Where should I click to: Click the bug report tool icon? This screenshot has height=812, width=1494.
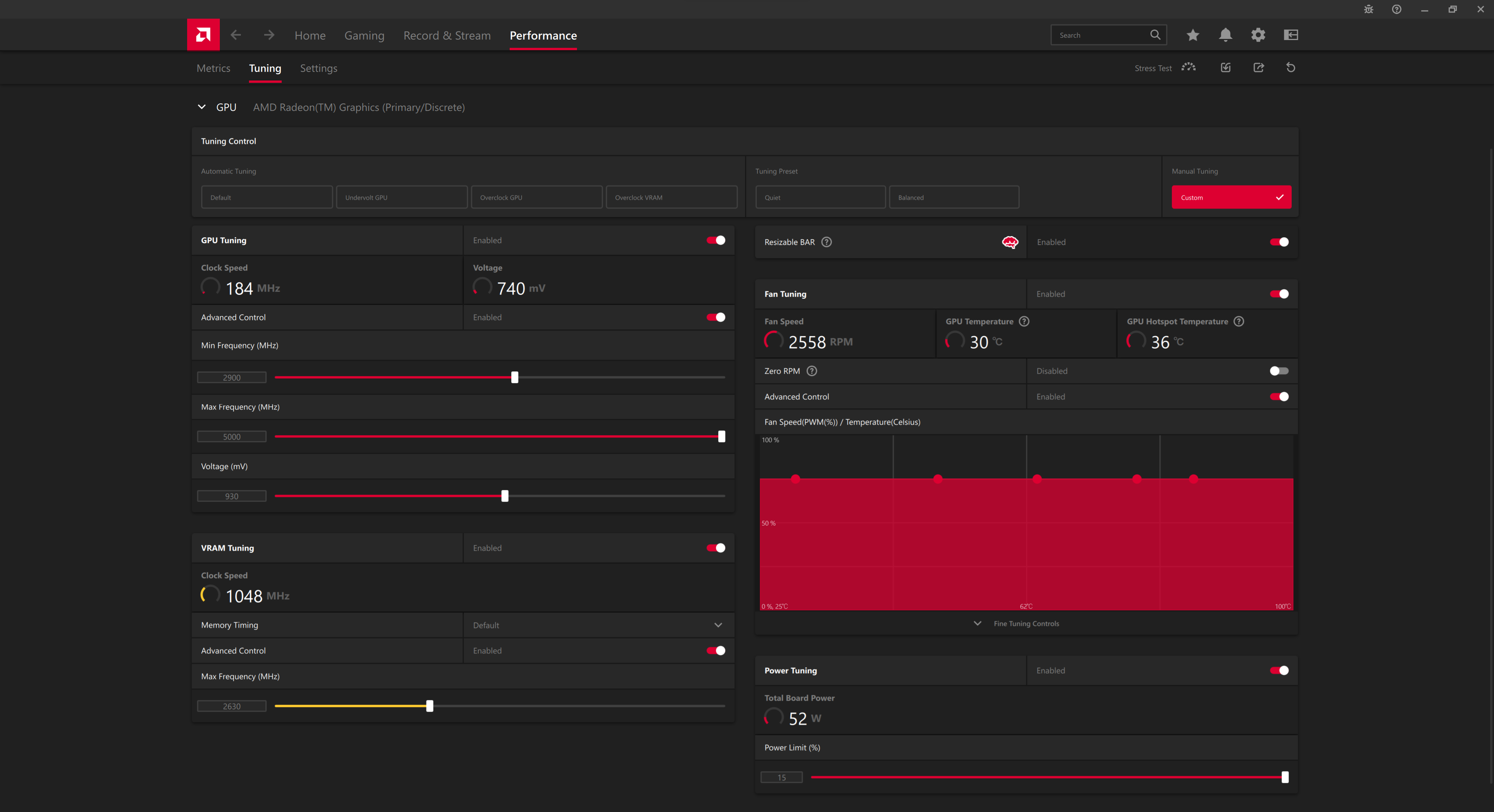pos(1368,9)
